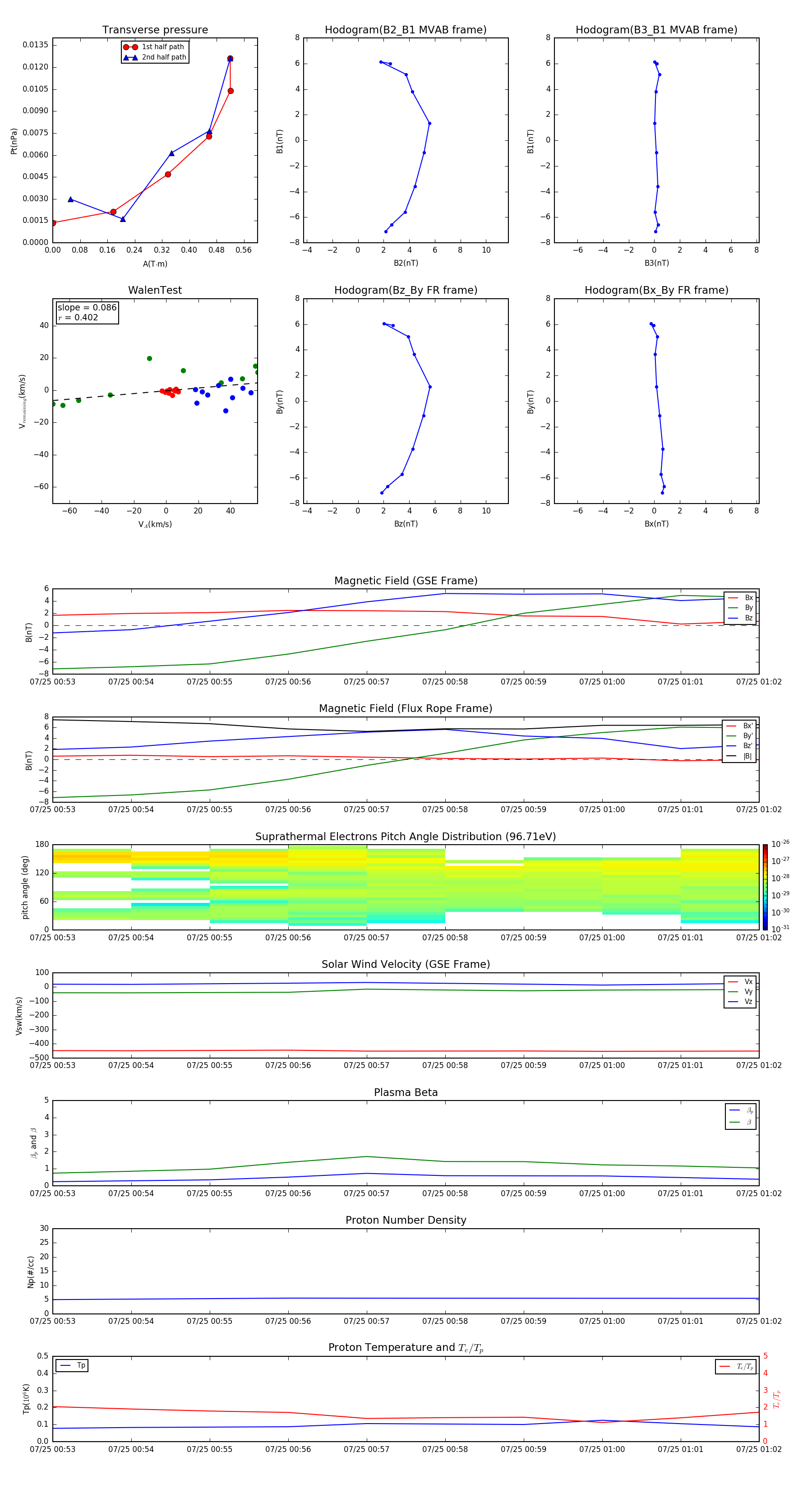Click the red 1st-half-path point at Pt 0.0105
Image resolution: width=812 pixels, height=1489 pixels.
coord(231,91)
